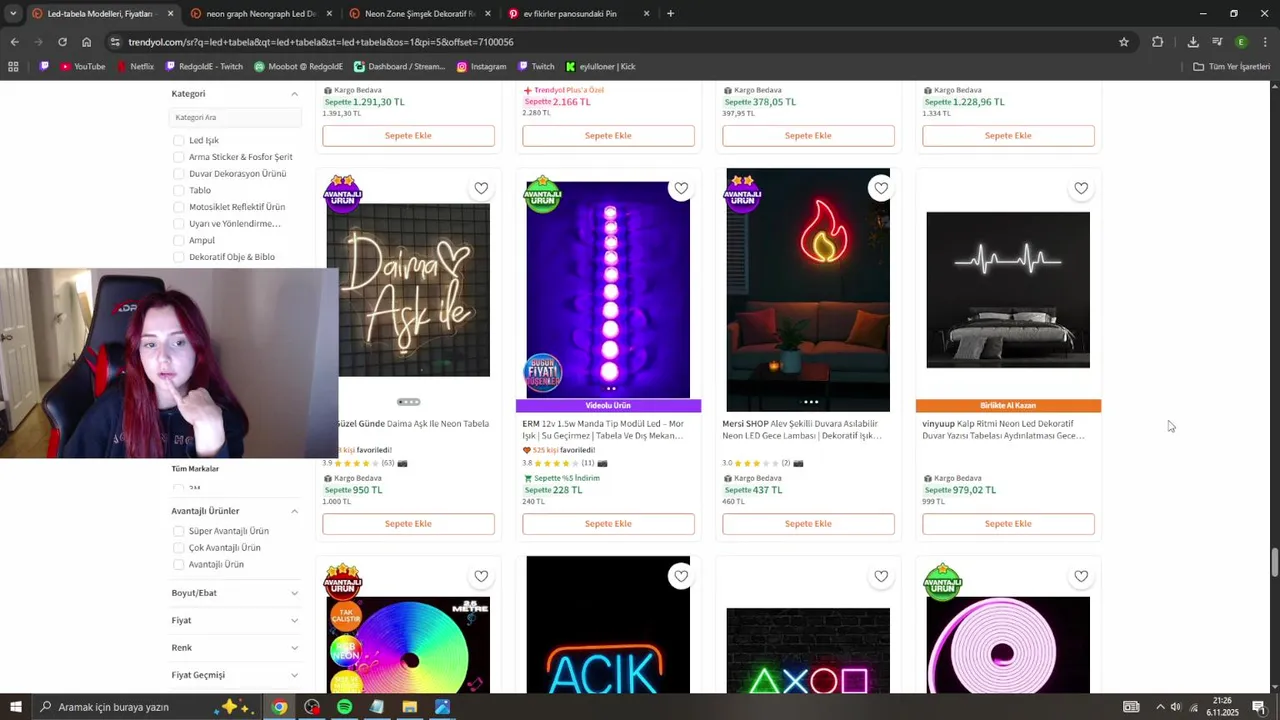Tick the plain Avantajlı Ürün checkbox
The width and height of the screenshot is (1280, 720).
tap(178, 564)
